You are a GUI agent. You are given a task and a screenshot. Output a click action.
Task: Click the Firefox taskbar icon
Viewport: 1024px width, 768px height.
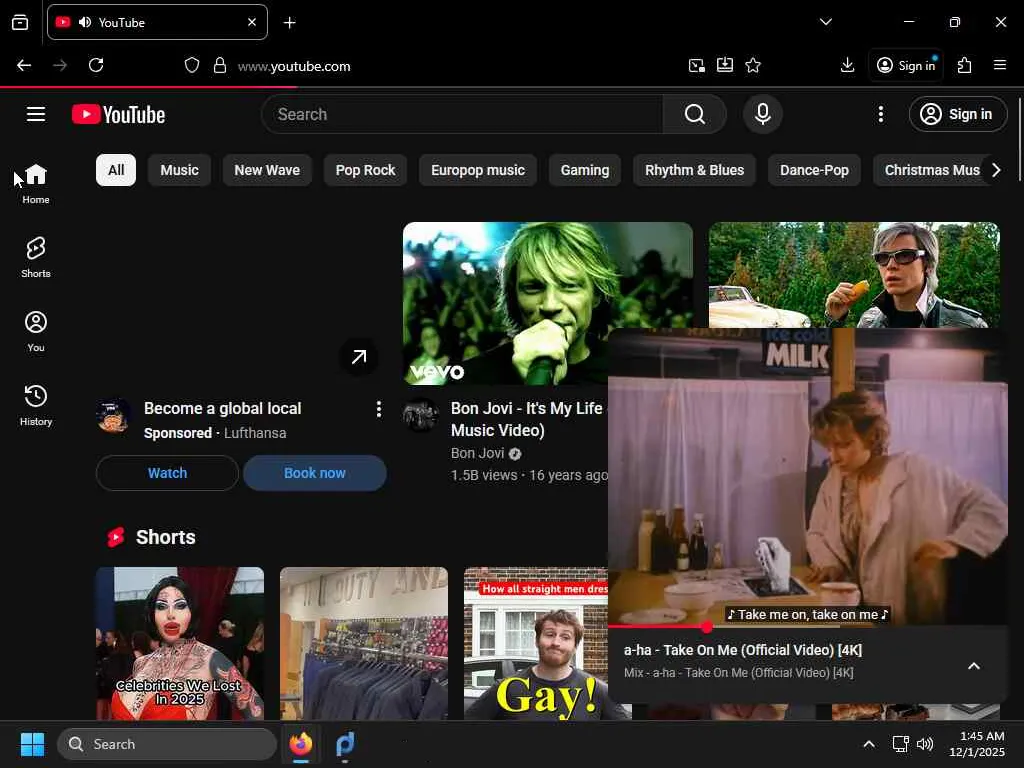(301, 744)
